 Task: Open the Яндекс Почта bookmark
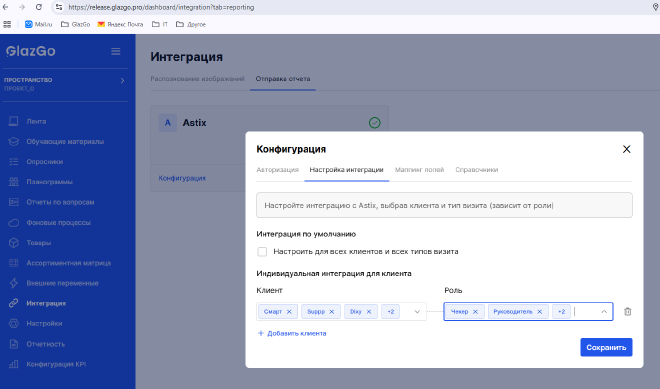tap(120, 24)
